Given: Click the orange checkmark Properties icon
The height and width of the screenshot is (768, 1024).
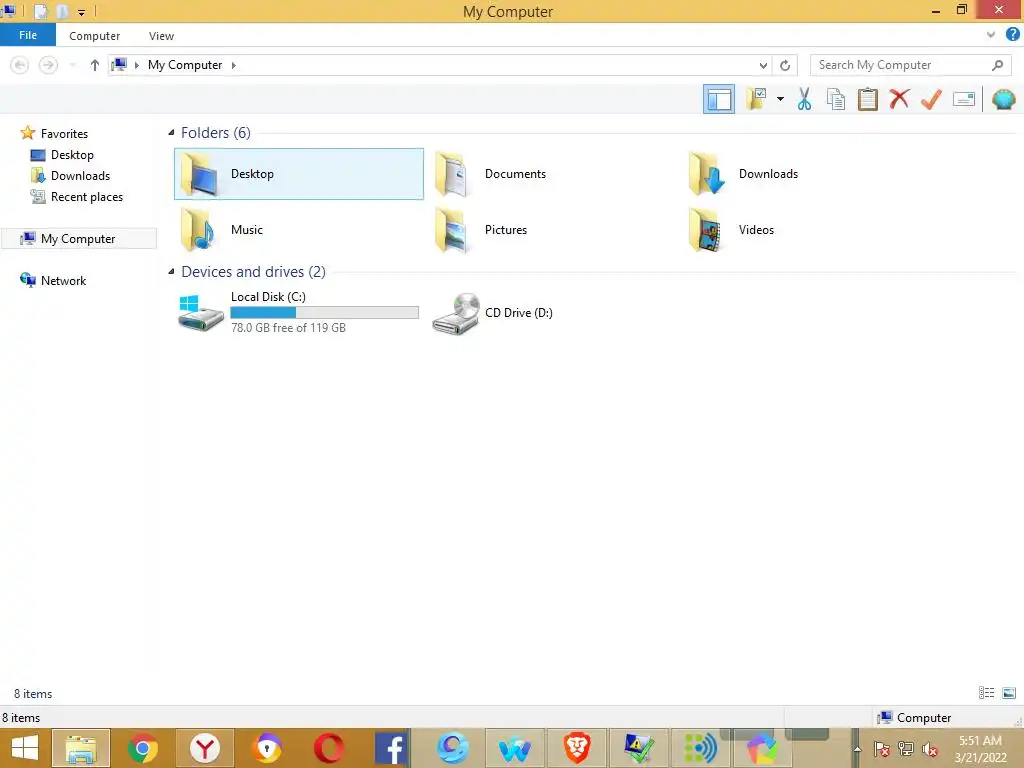Looking at the screenshot, I should 931,99.
